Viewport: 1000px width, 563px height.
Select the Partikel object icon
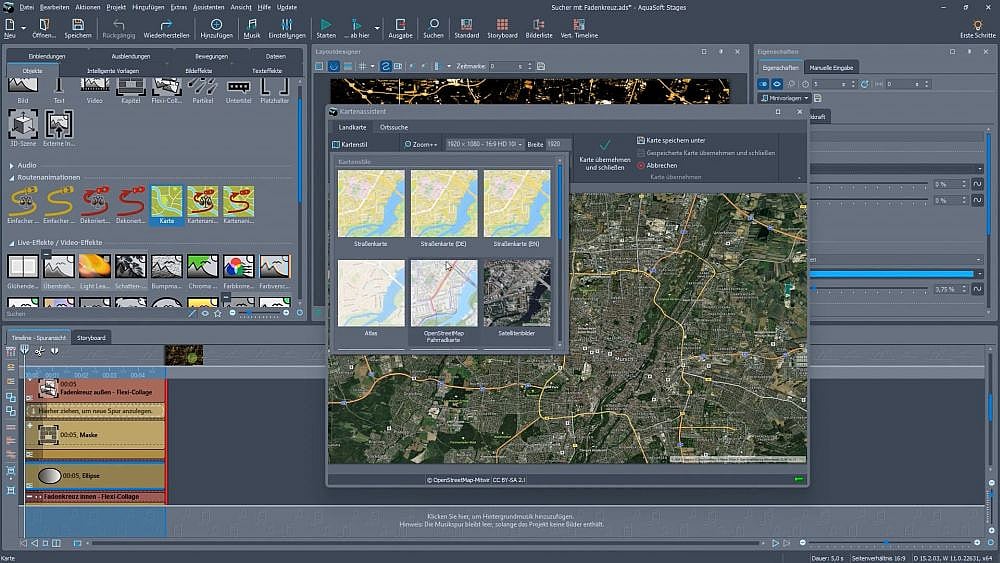point(202,89)
